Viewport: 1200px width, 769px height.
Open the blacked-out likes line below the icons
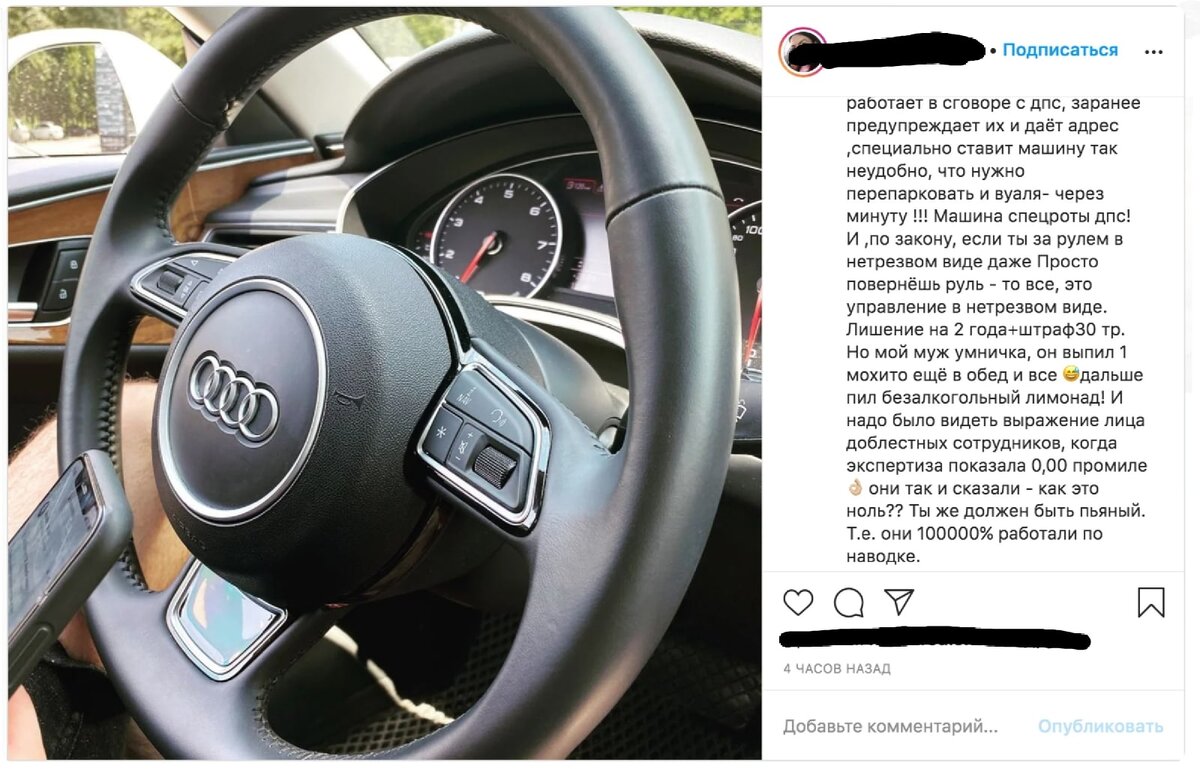934,639
